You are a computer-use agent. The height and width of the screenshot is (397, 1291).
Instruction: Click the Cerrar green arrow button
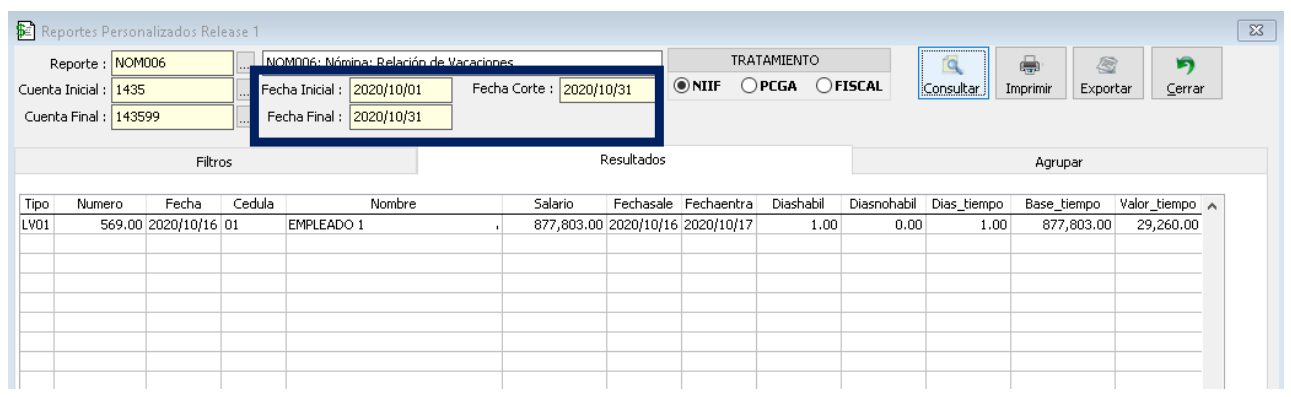point(1186,74)
